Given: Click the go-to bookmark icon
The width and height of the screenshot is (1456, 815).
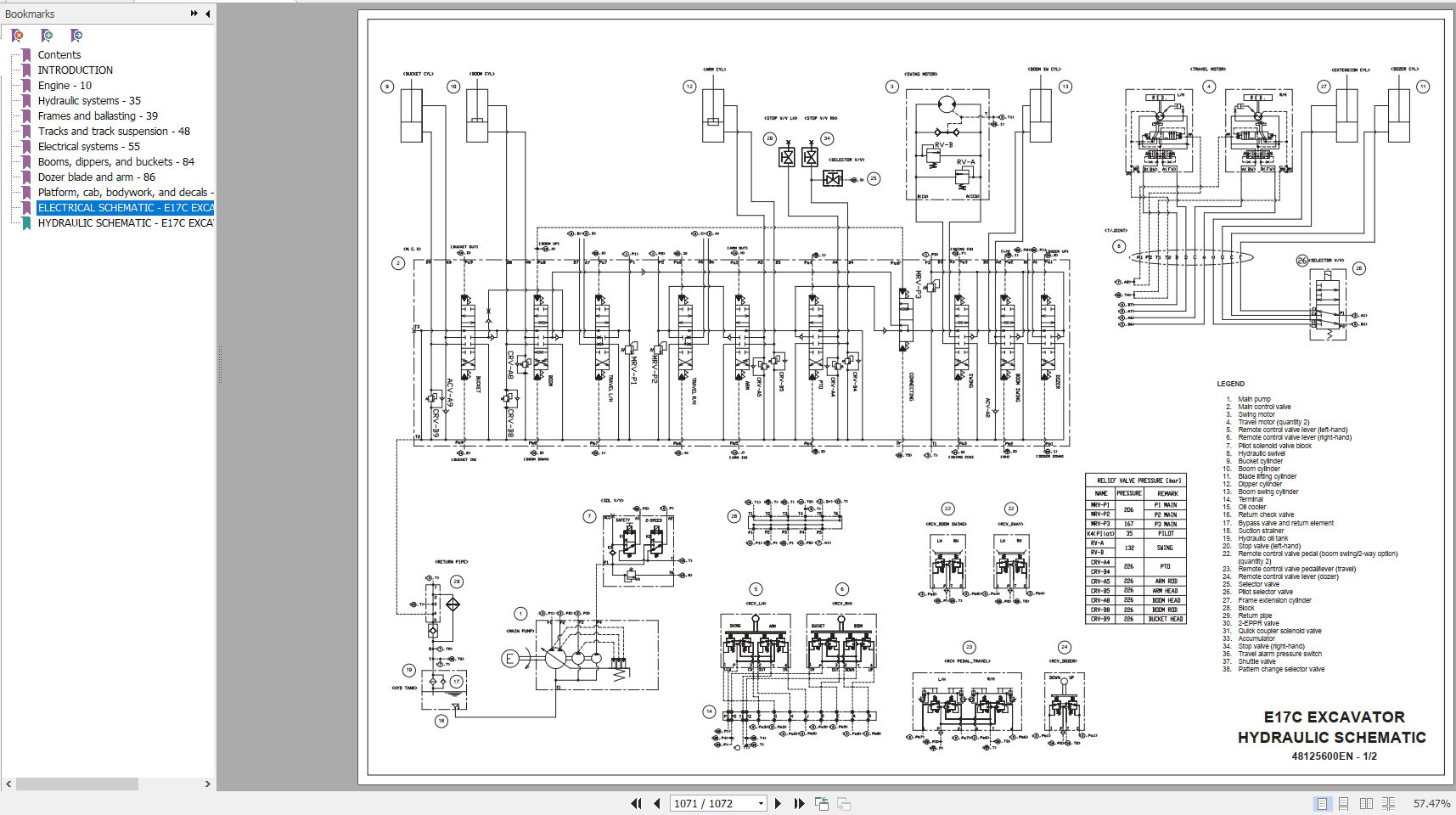Looking at the screenshot, I should 76,35.
